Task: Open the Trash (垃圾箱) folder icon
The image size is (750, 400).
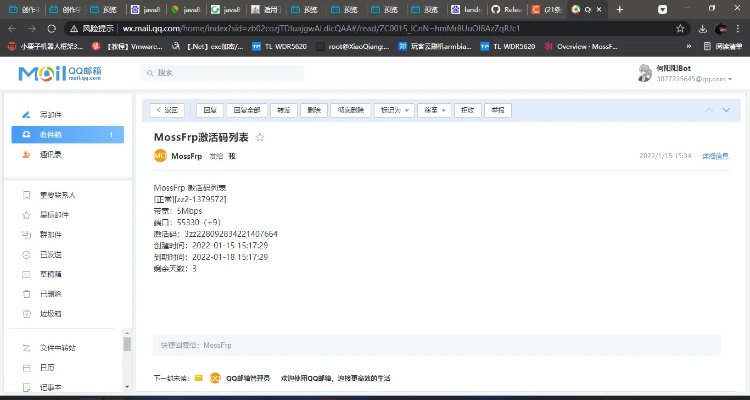Action: pyautogui.click(x=26, y=313)
